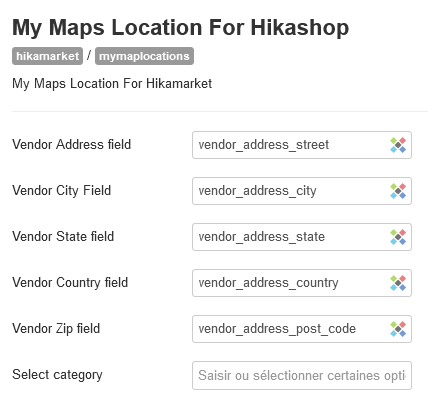Click the Vendor City Field label
Image resolution: width=428 pixels, height=412 pixels.
click(x=62, y=191)
